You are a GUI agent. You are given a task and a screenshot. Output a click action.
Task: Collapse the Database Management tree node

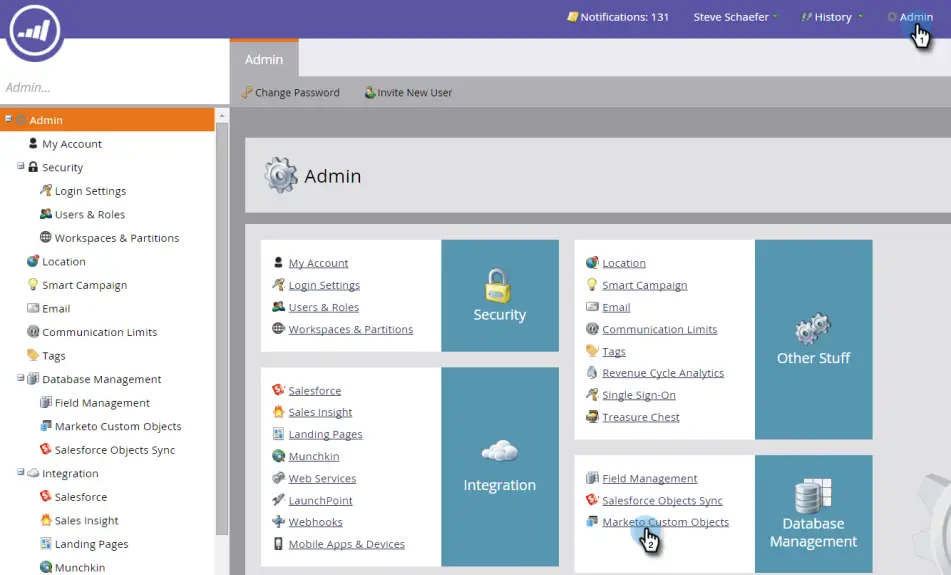click(x=21, y=377)
